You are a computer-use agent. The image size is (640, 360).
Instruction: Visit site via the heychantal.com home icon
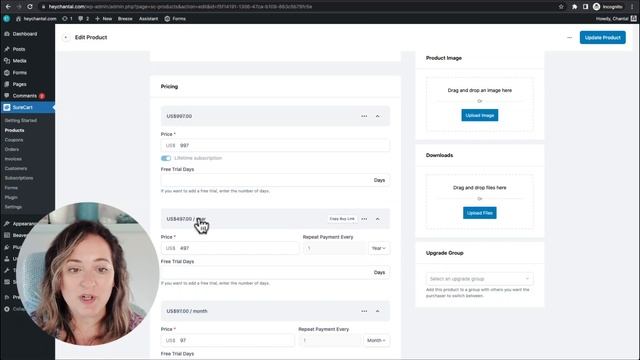click(36, 19)
